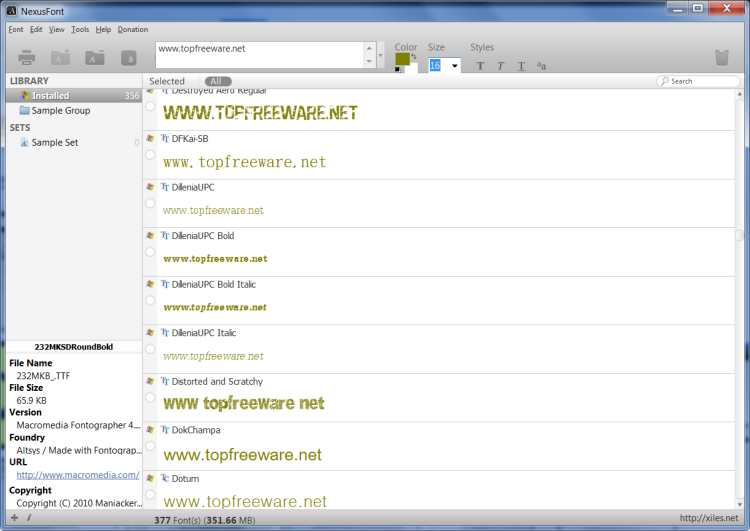Click the TrueType icon next to DFKai-SB

(165, 138)
